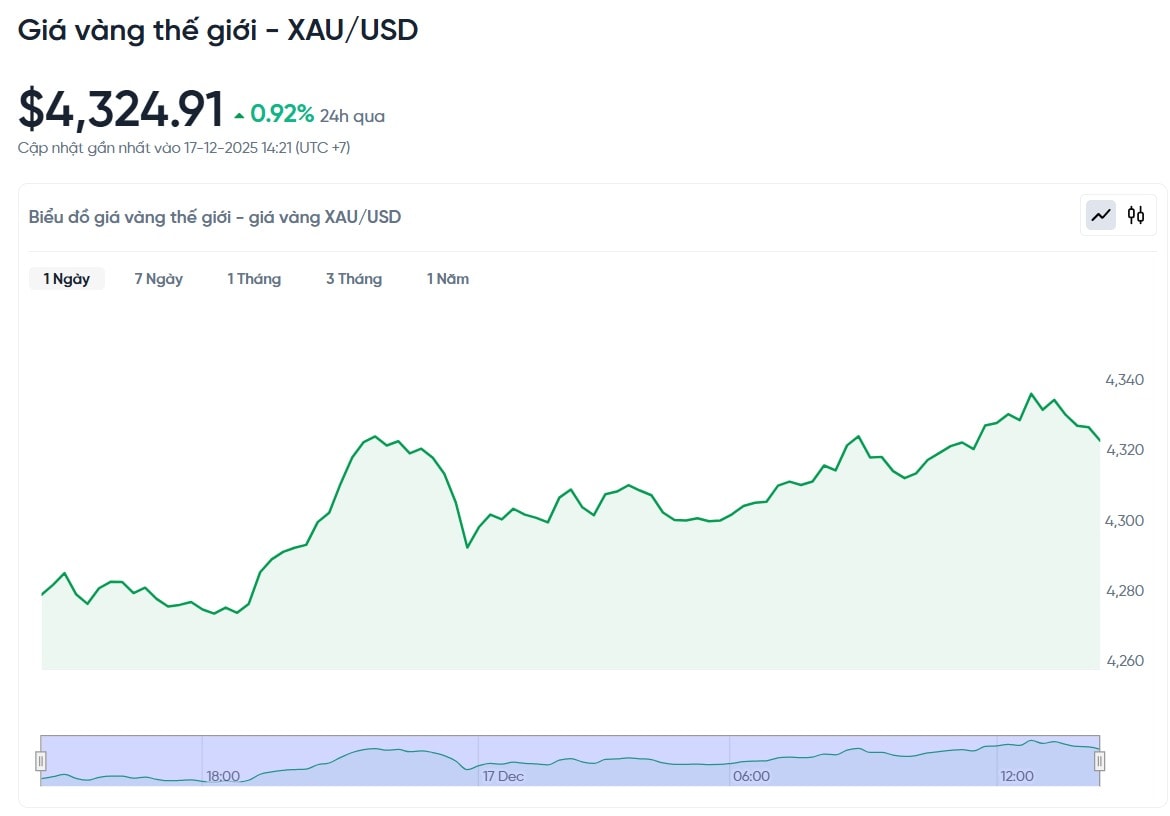This screenshot has width=1170, height=816.
Task: Click 06:00 marker in the navigator timeline
Action: tap(751, 776)
